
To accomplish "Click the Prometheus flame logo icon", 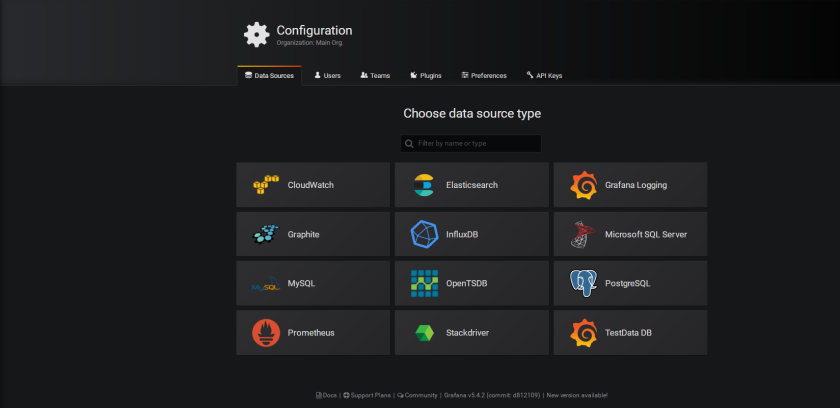I will [x=266, y=333].
